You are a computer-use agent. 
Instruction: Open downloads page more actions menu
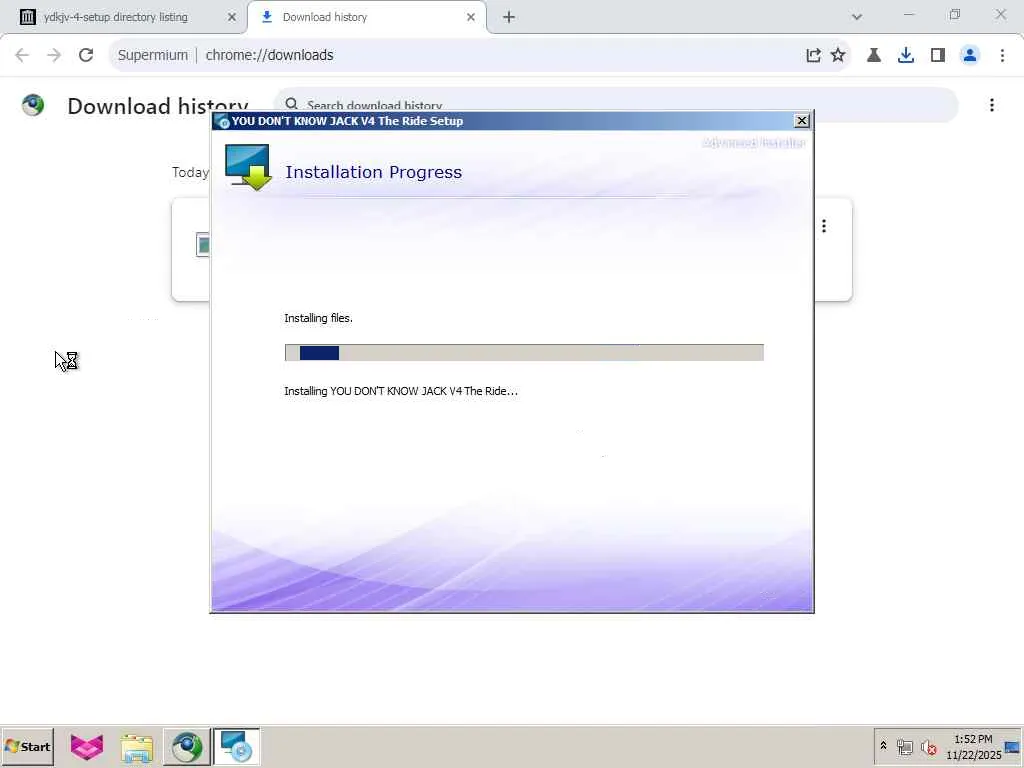[x=991, y=105]
